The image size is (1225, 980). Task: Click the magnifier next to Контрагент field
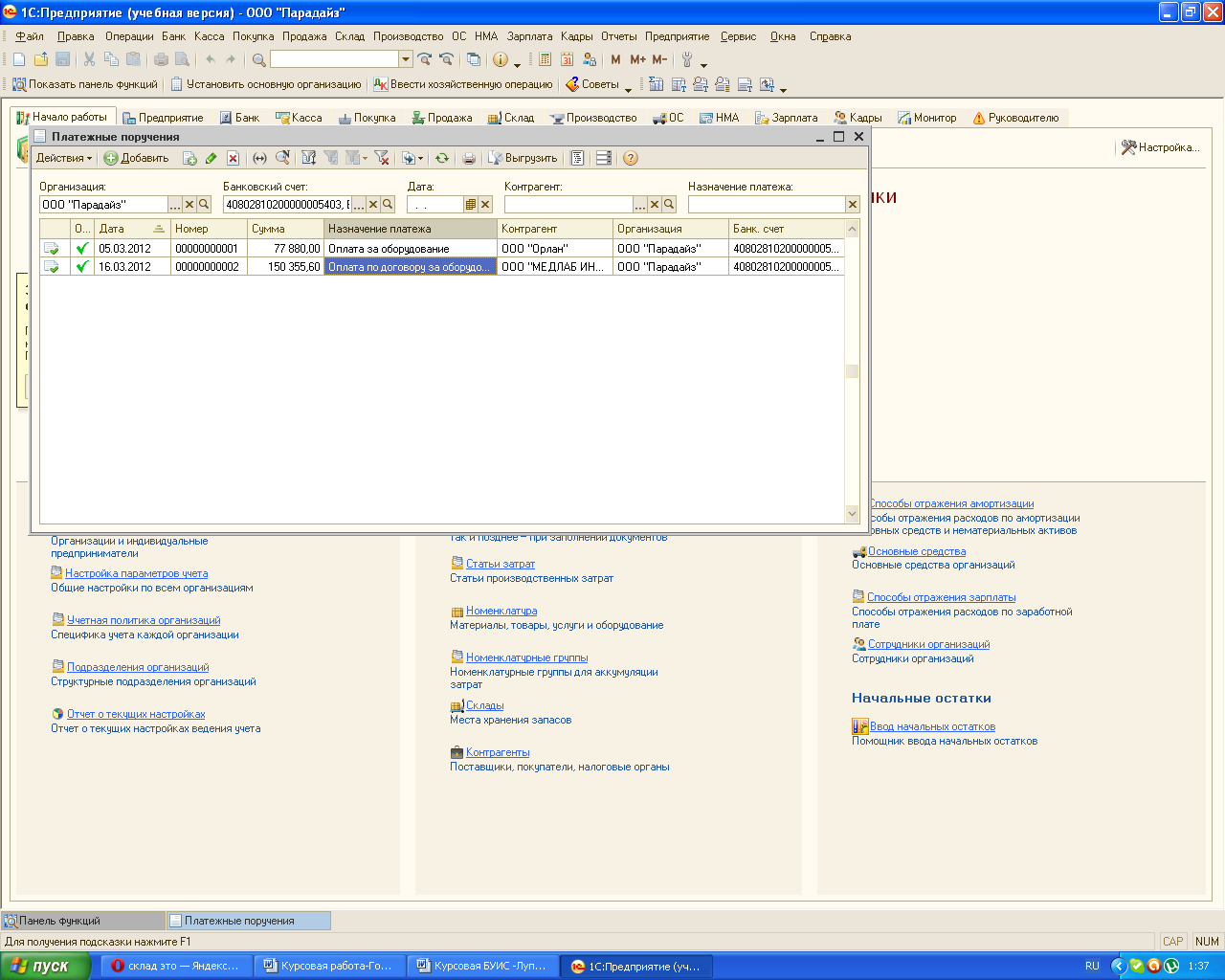[x=669, y=205]
